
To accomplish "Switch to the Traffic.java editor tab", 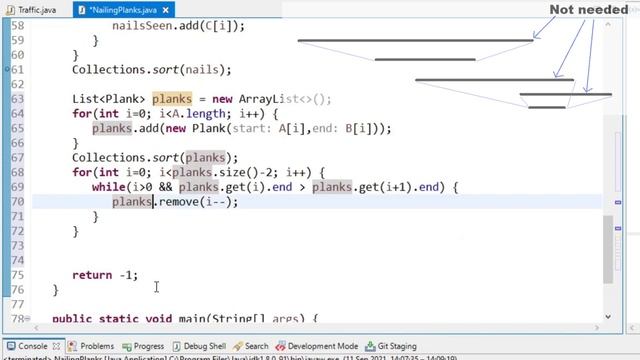I will point(31,10).
